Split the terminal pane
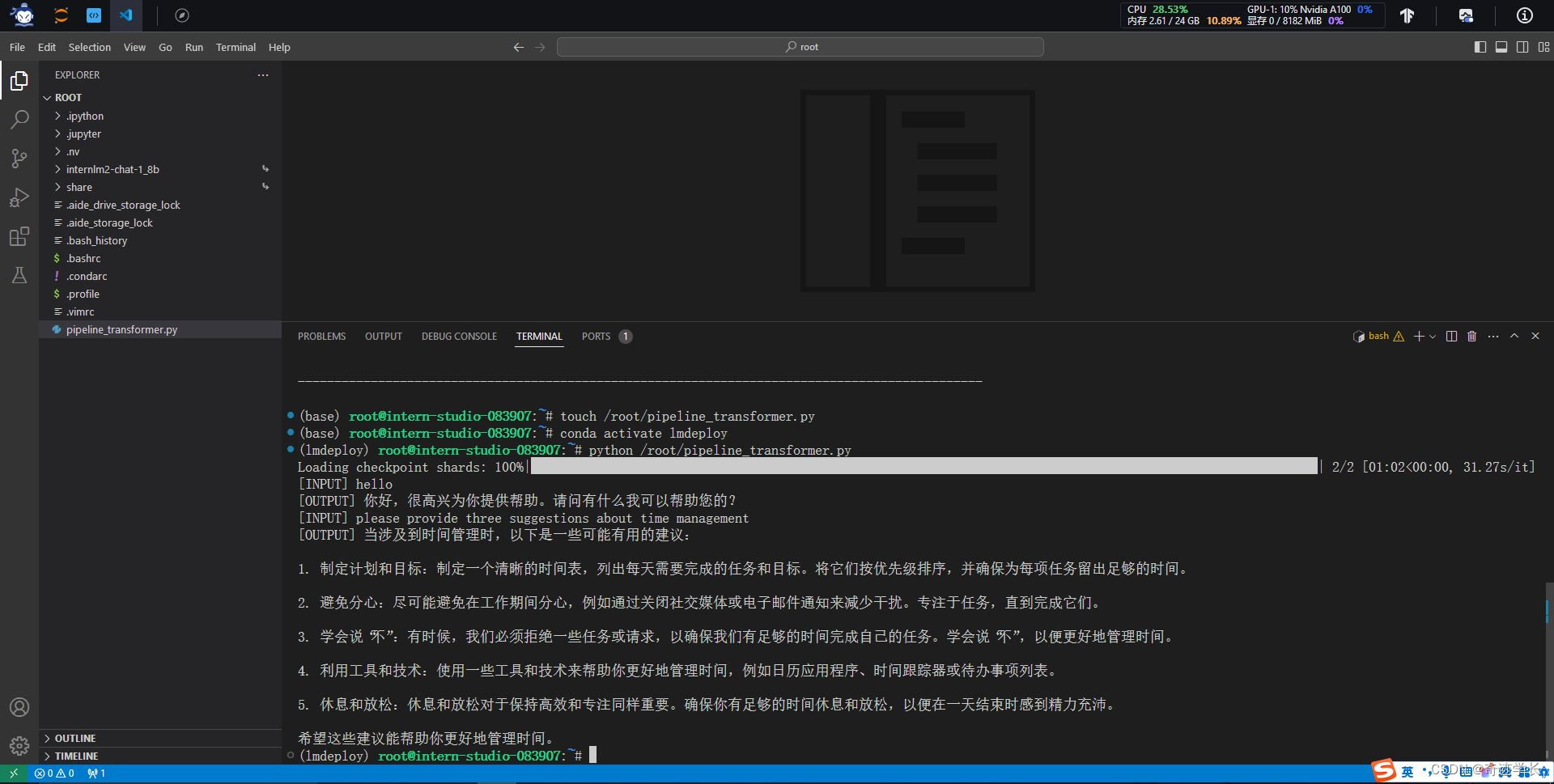The width and height of the screenshot is (1554, 784). pos(1451,336)
